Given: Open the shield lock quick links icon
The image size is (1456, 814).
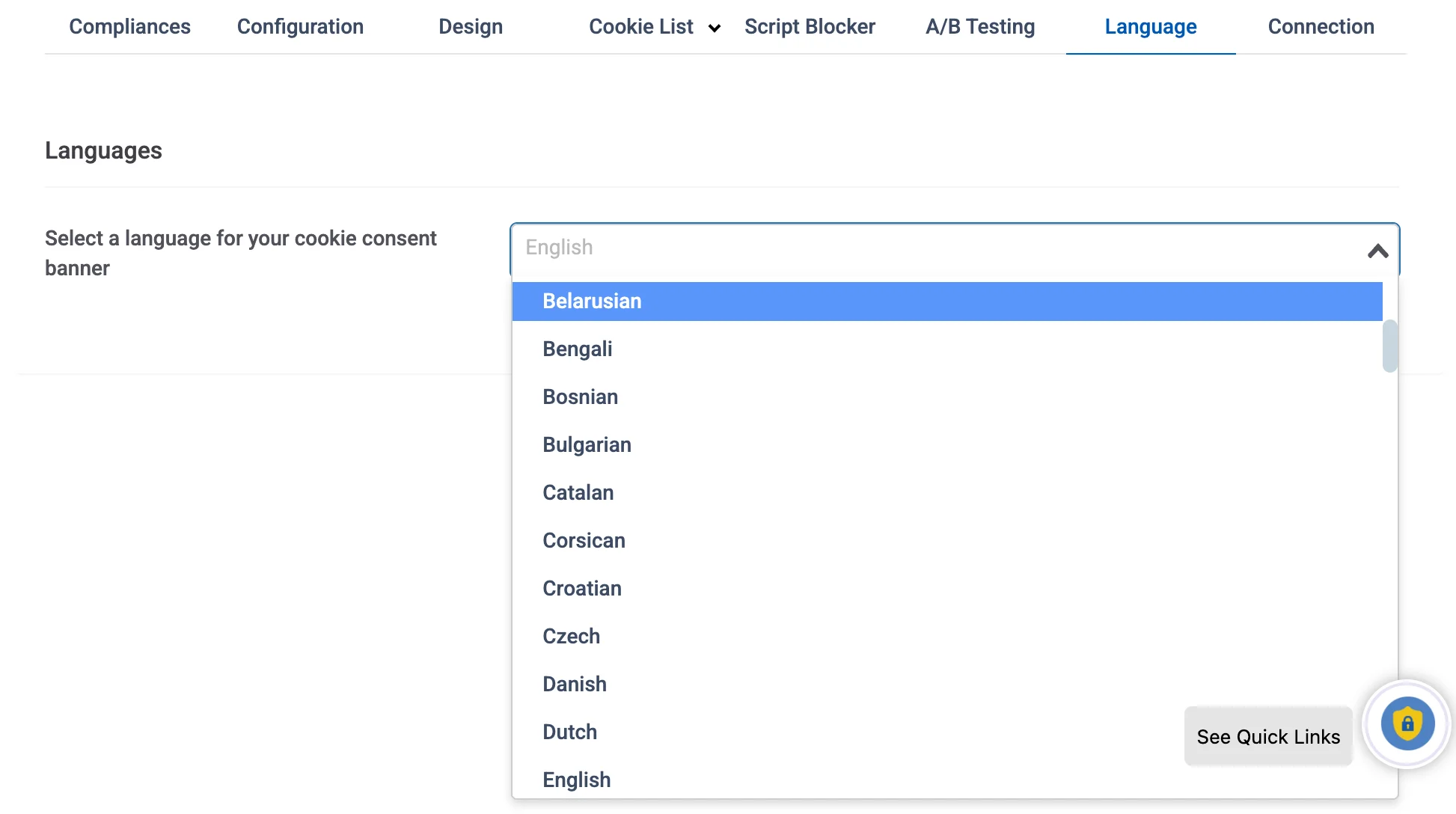Looking at the screenshot, I should 1407,724.
